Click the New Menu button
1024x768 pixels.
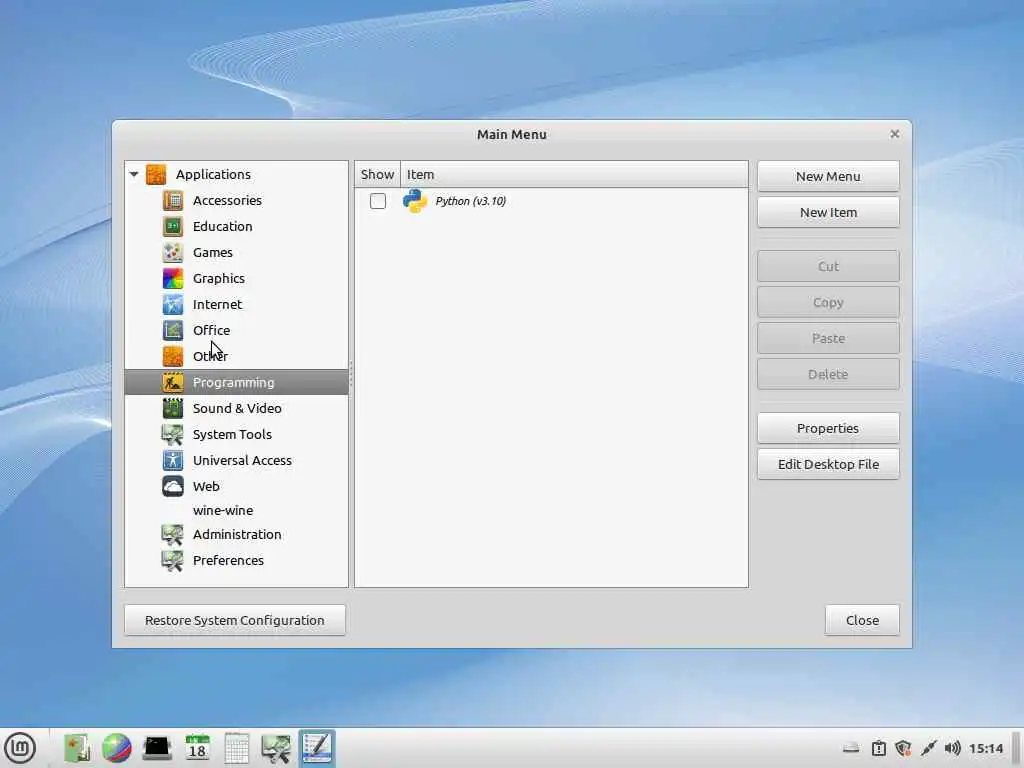tap(828, 176)
